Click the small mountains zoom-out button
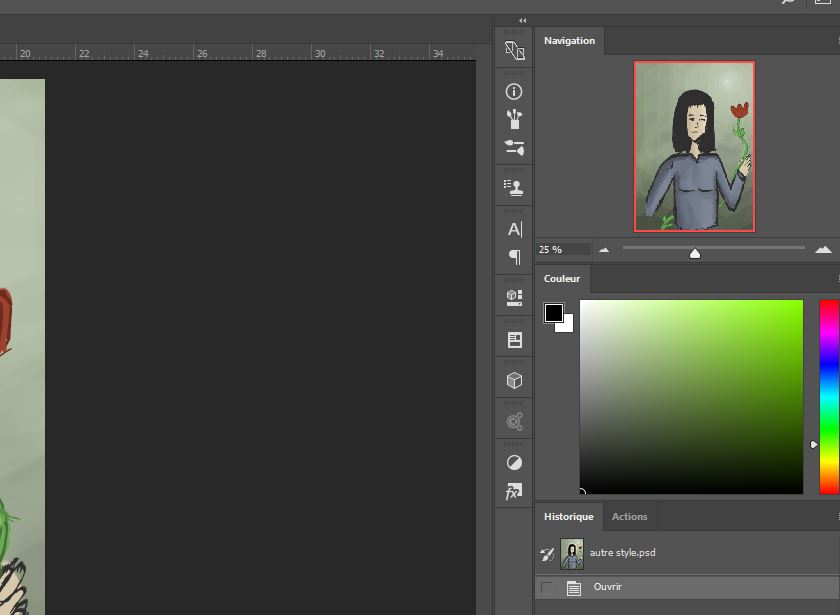The image size is (840, 615). tap(604, 249)
